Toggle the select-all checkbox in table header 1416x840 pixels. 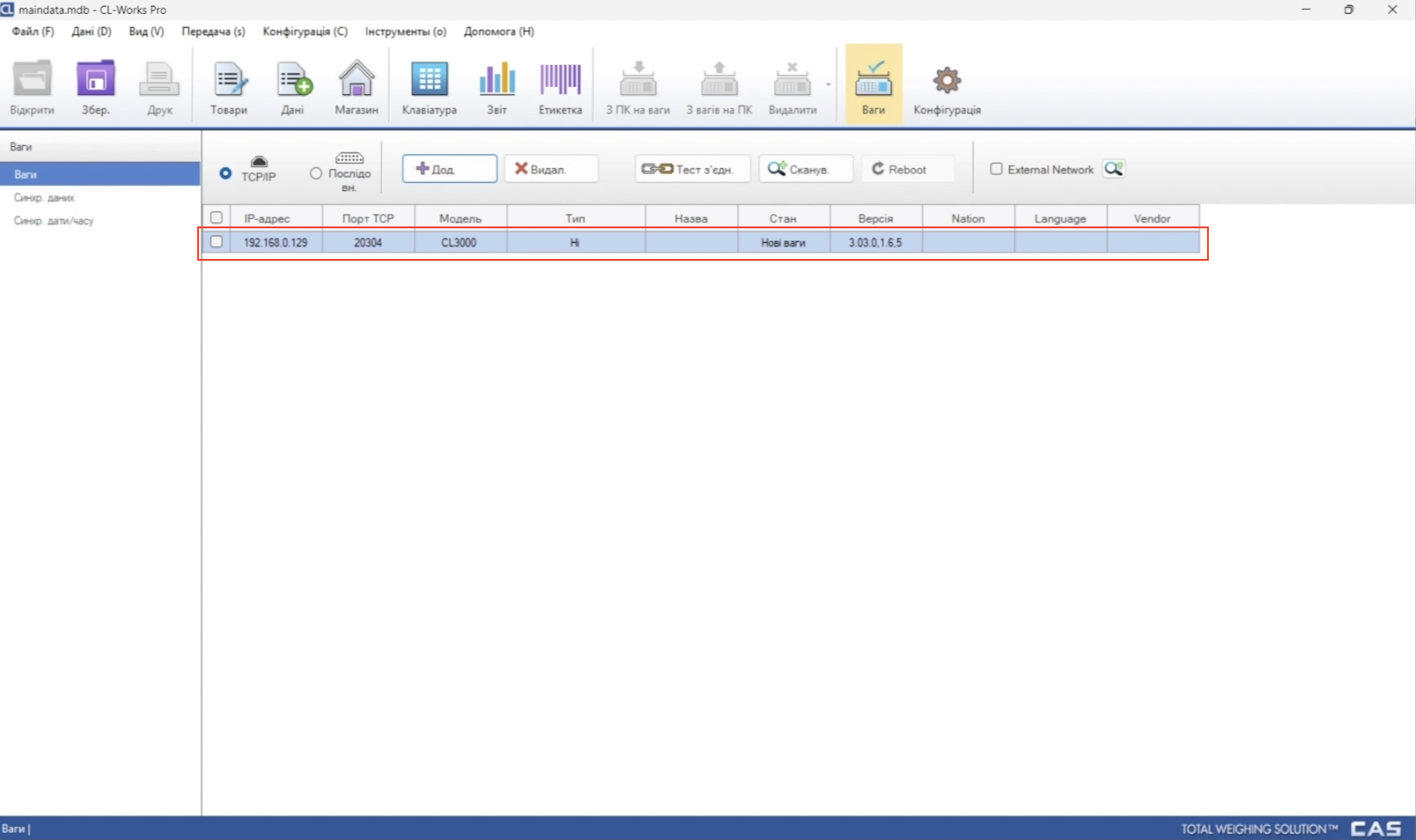coord(216,218)
